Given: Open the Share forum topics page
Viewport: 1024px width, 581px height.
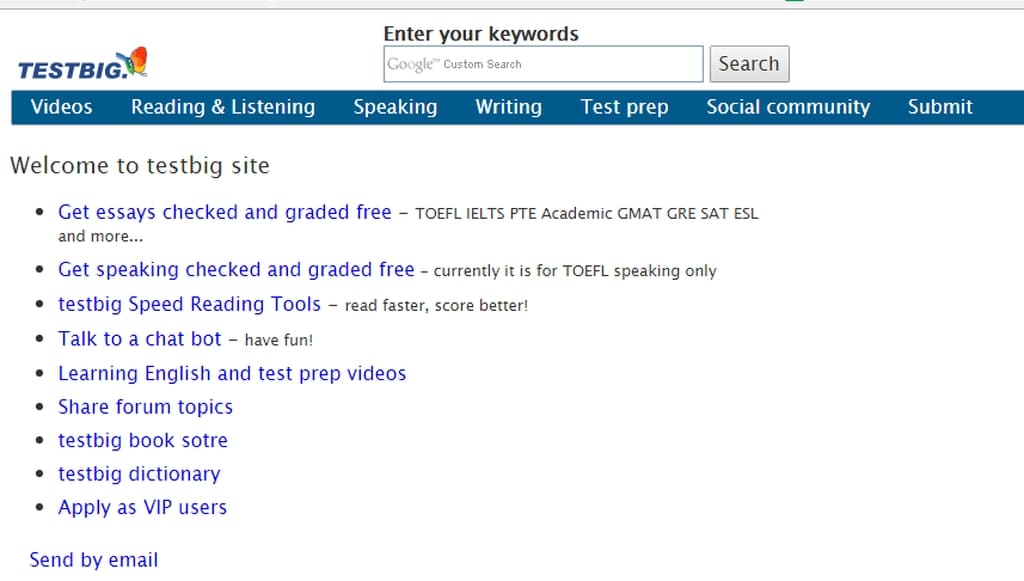Looking at the screenshot, I should 145,407.
